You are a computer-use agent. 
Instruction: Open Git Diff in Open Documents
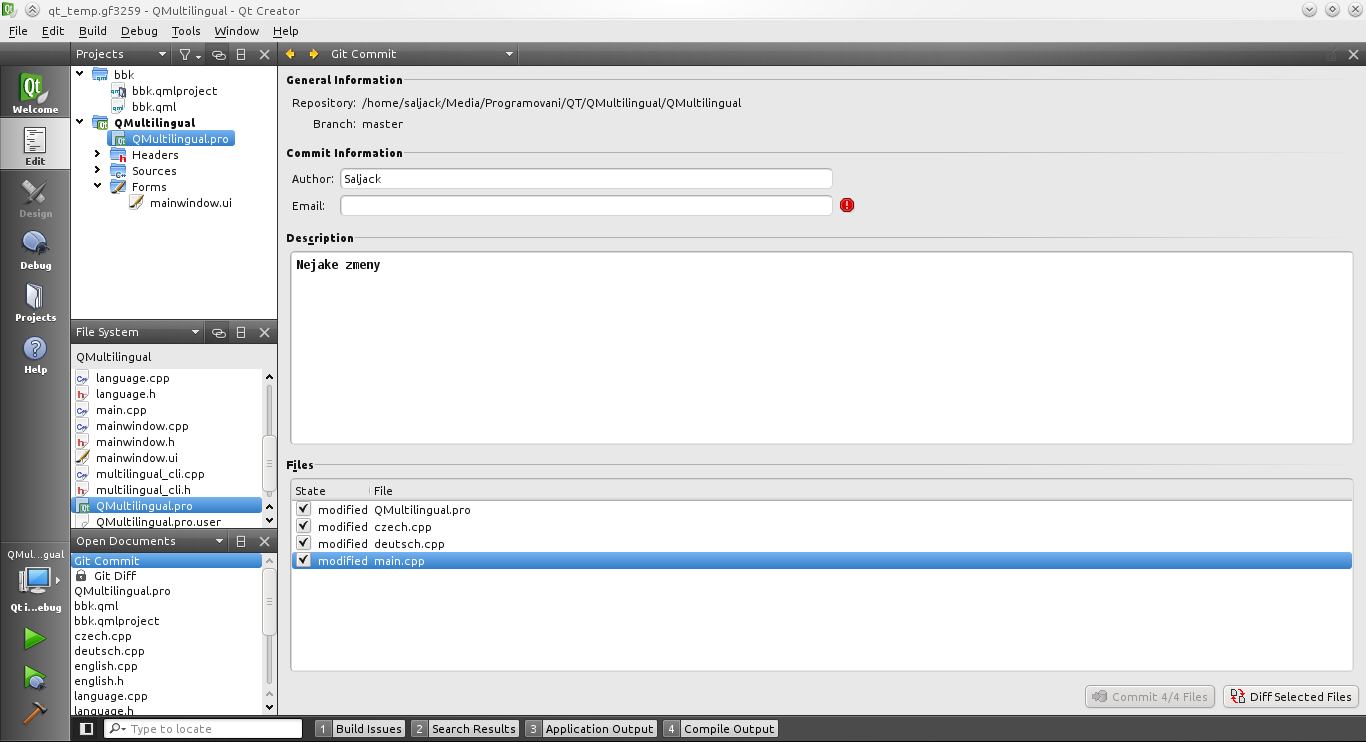[x=115, y=576]
